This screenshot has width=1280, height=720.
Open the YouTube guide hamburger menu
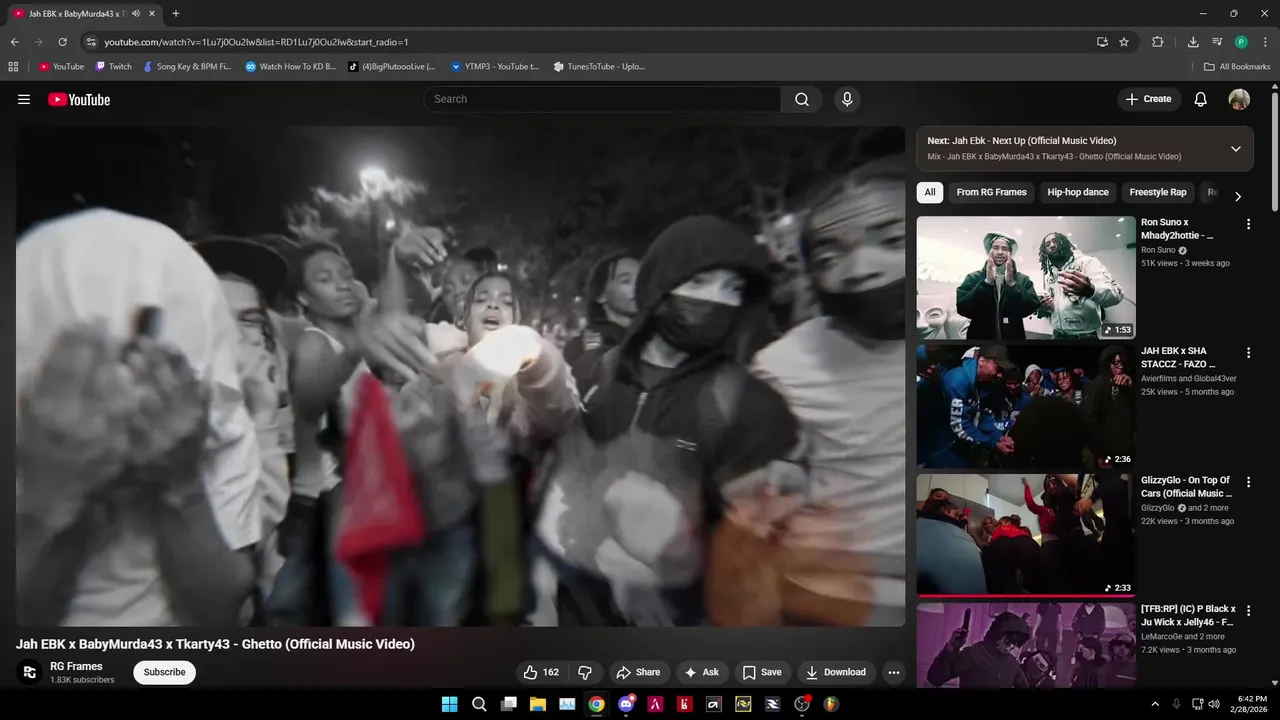pos(24,99)
